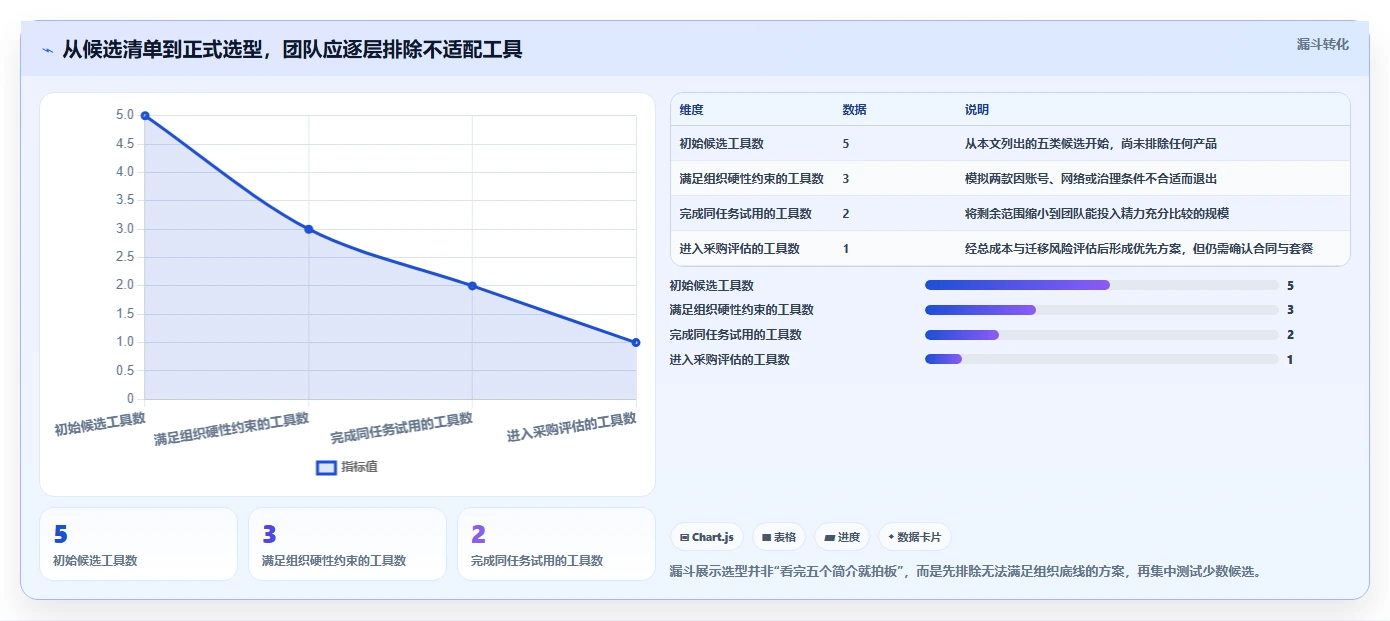Image resolution: width=1390 pixels, height=621 pixels.
Task: Click x-axis label 进入采购评估的工具数
Action: pyautogui.click(x=572, y=427)
